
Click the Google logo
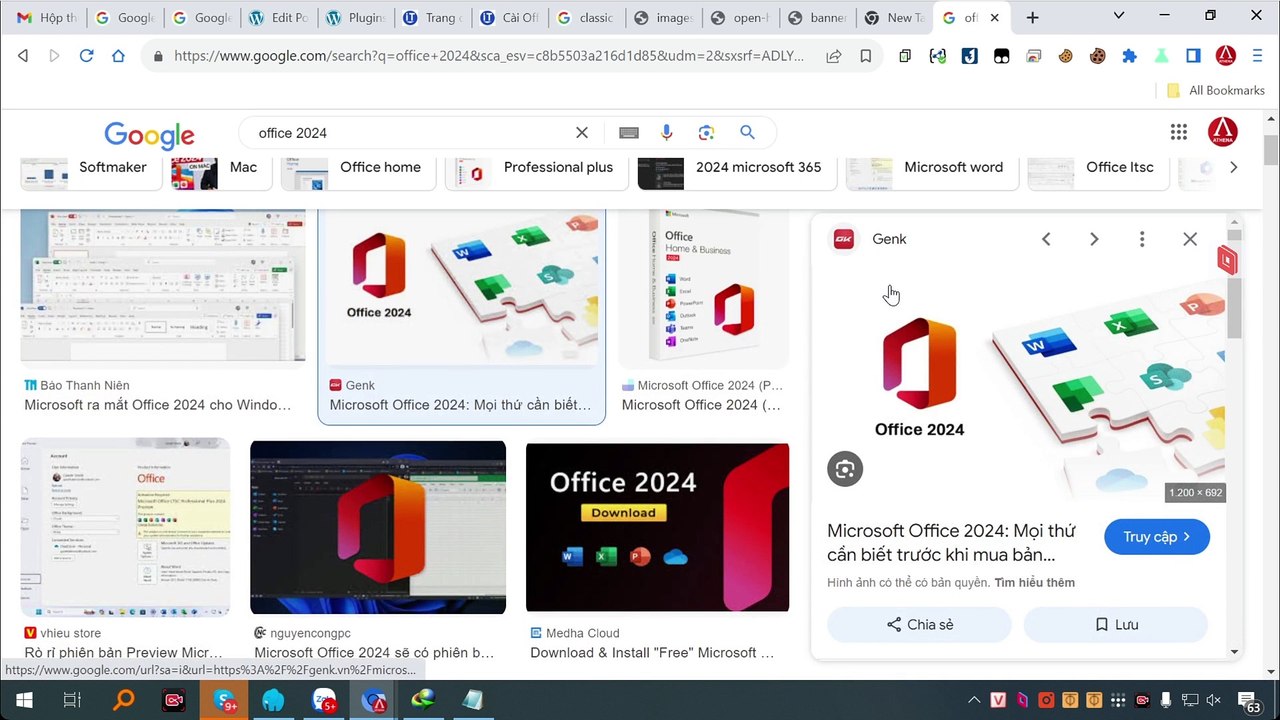point(149,135)
